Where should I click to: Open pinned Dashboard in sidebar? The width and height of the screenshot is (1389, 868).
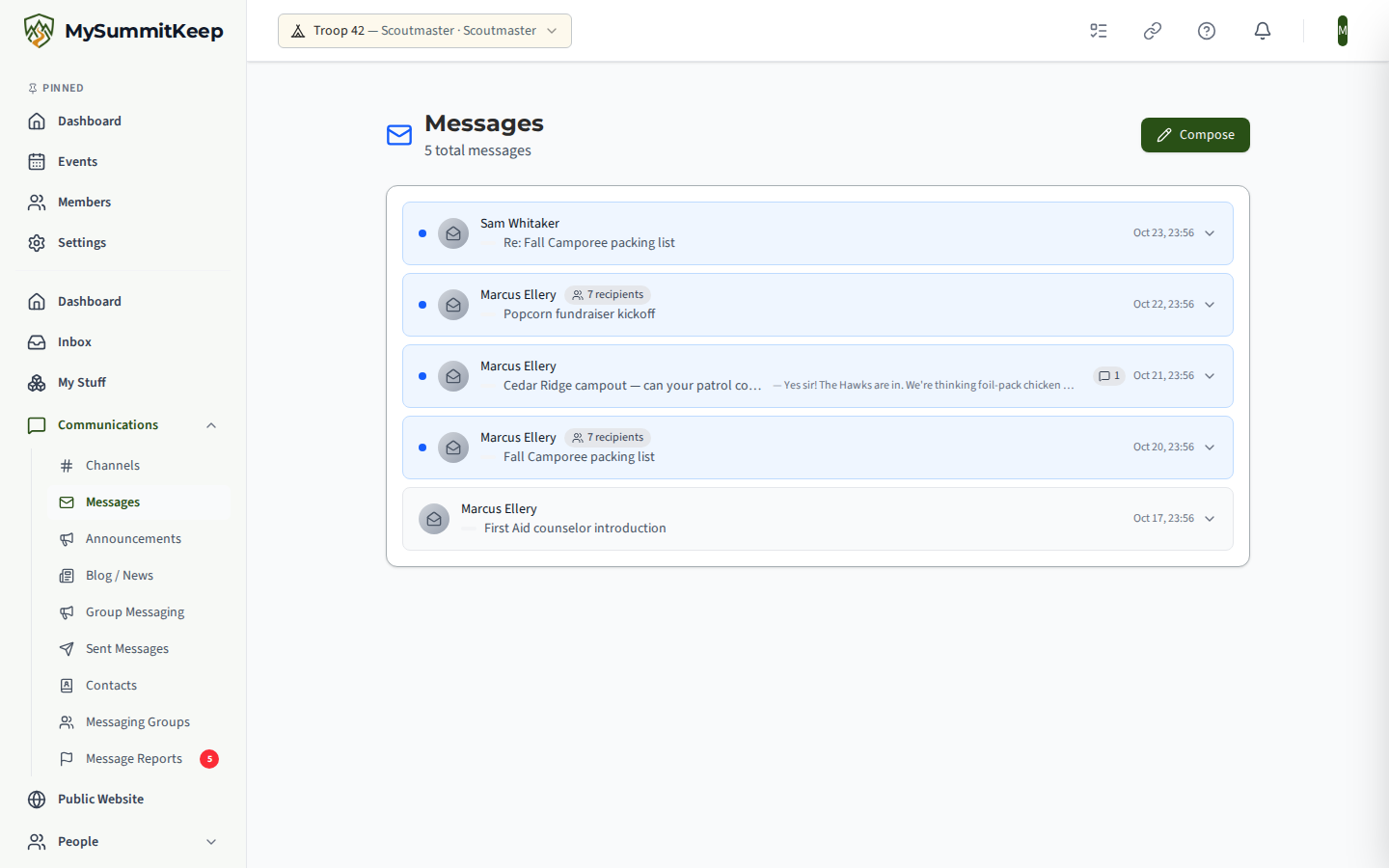click(123, 122)
